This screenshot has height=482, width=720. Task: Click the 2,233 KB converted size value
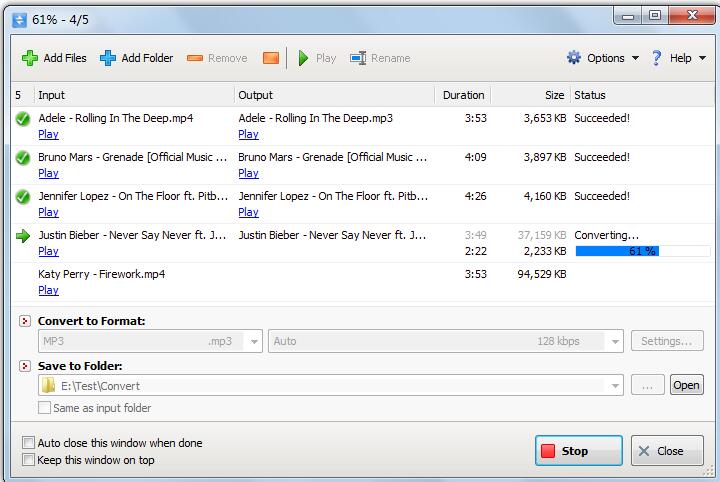click(545, 251)
